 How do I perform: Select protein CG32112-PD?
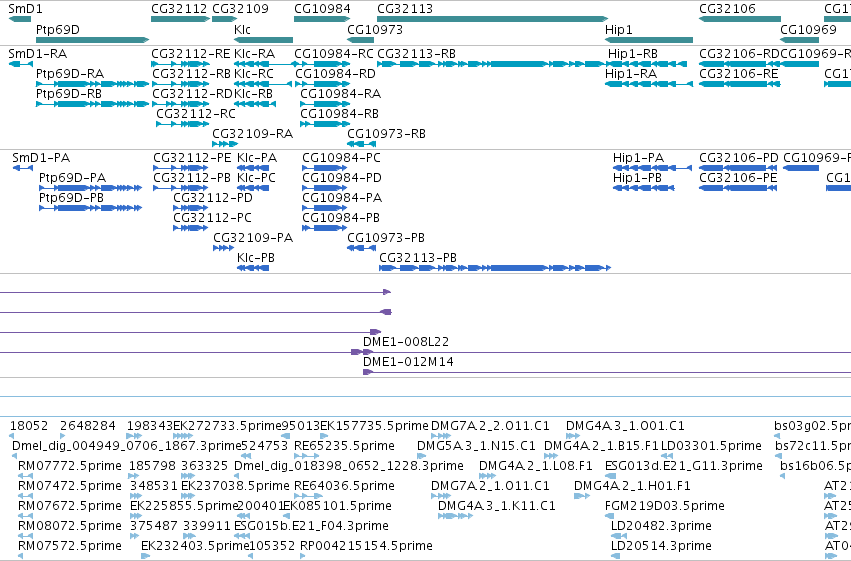(x=213, y=198)
